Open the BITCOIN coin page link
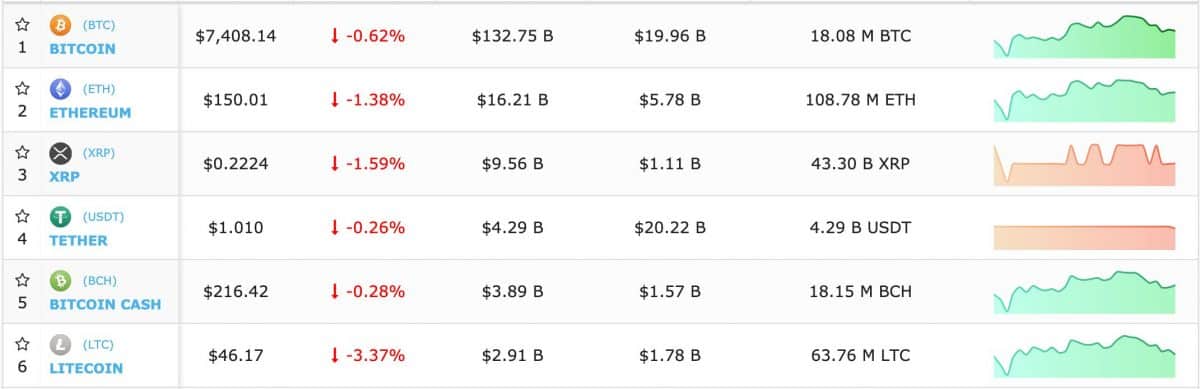This screenshot has width=1200, height=389. click(x=82, y=48)
